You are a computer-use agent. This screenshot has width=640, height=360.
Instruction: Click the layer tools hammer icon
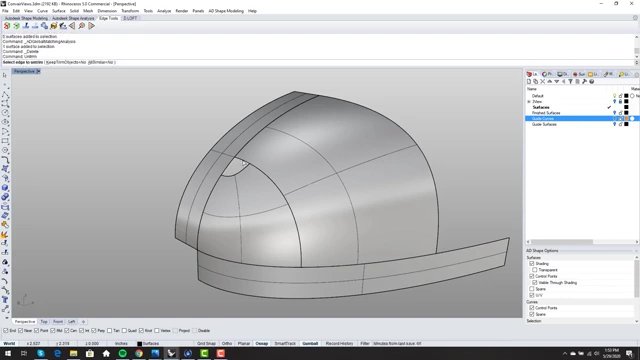coord(584,82)
